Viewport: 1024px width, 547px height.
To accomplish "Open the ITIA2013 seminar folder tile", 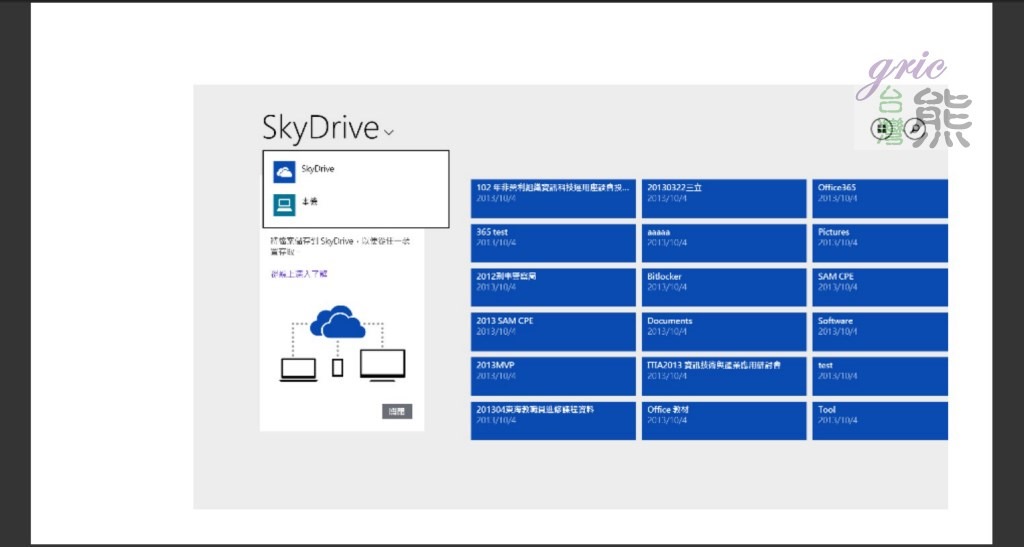I will pos(724,376).
